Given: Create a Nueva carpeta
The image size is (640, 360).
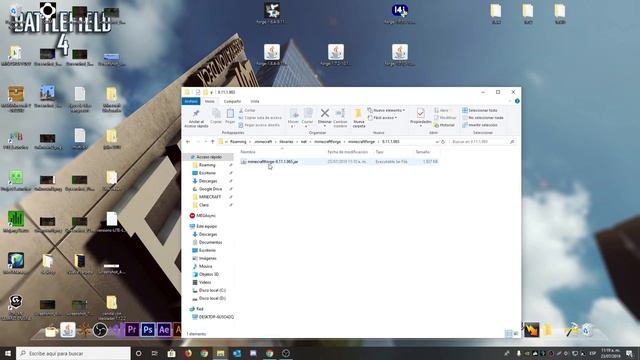Looking at the screenshot, I should pos(358,118).
